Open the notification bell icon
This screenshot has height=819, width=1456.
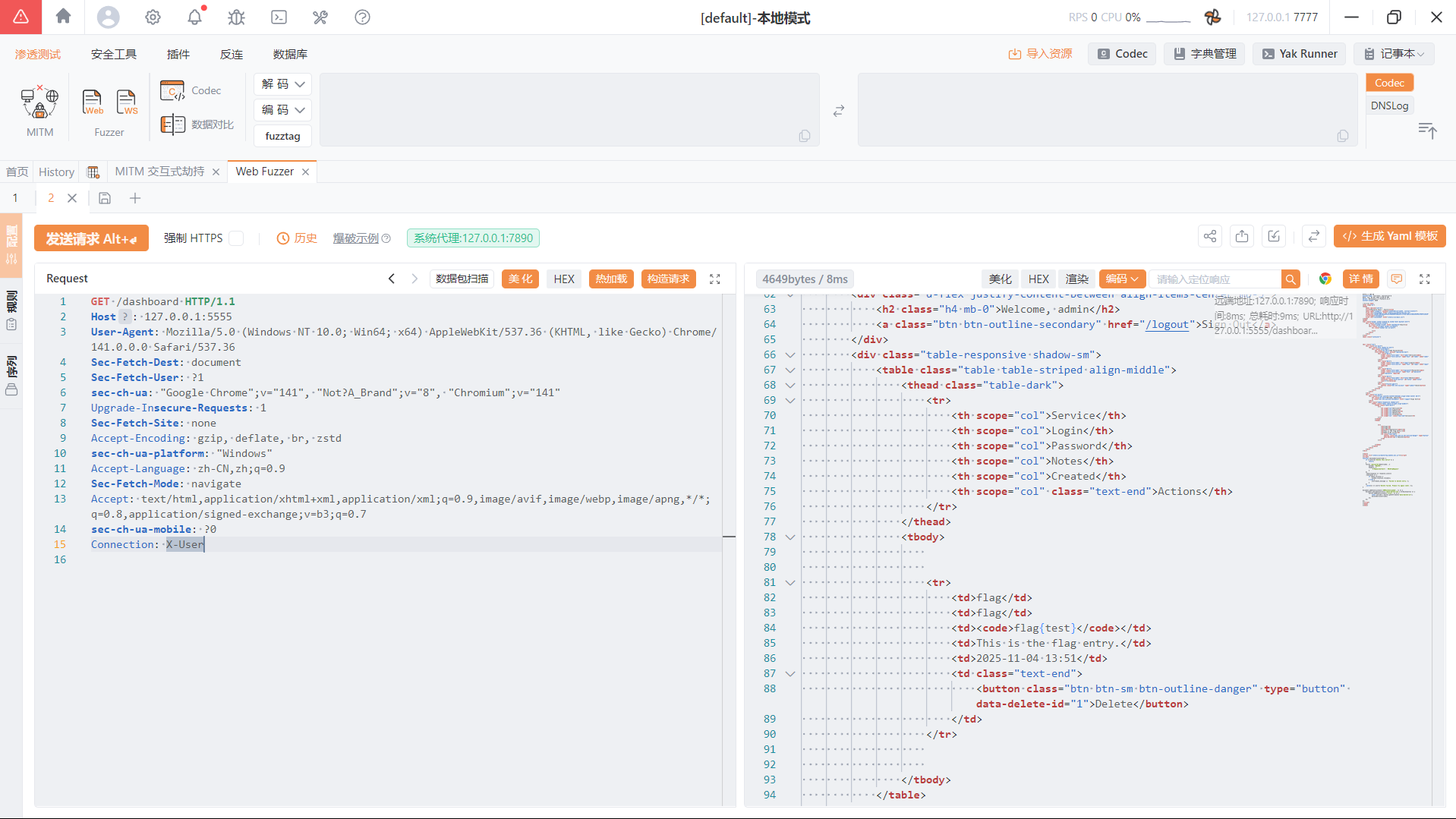point(195,17)
